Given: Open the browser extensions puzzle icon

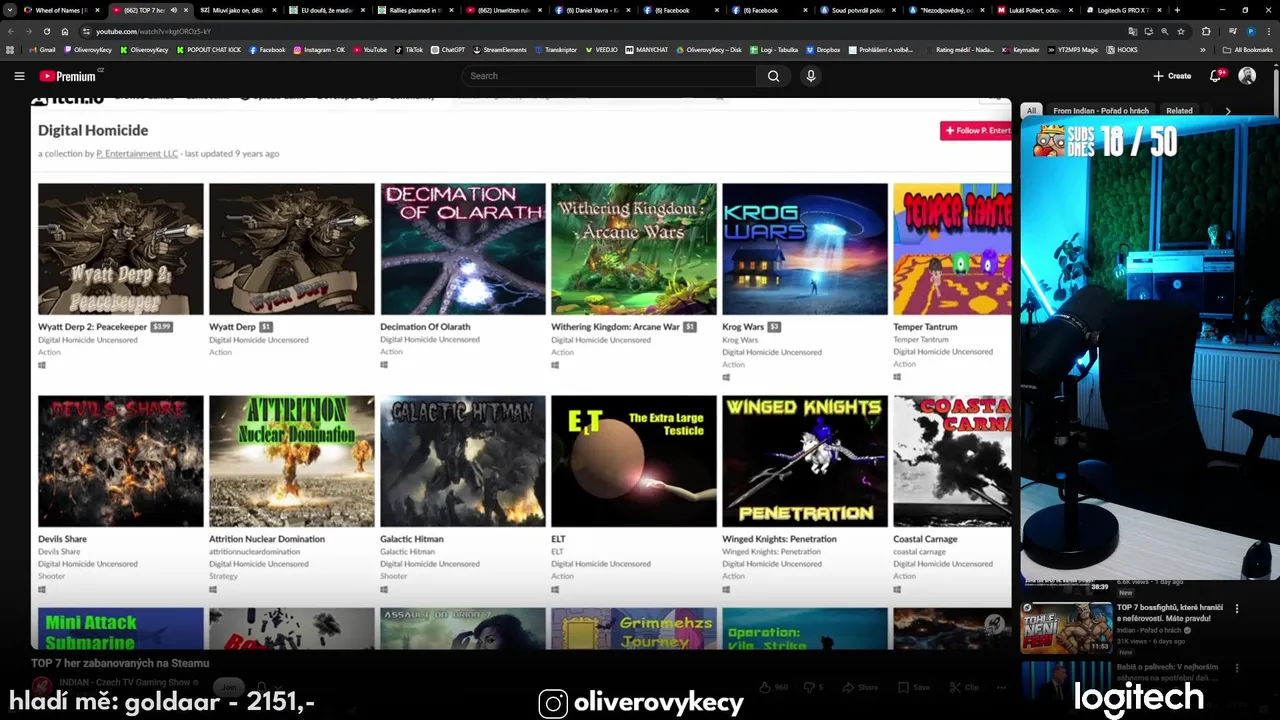Looking at the screenshot, I should pos(1206,31).
